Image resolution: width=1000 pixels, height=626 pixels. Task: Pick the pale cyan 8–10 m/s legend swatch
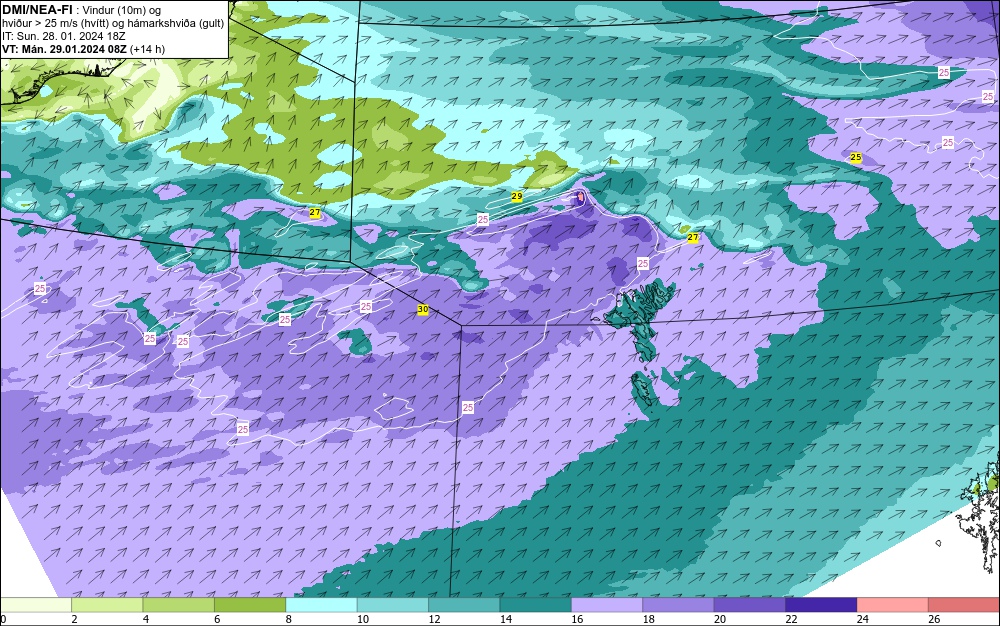pos(321,605)
